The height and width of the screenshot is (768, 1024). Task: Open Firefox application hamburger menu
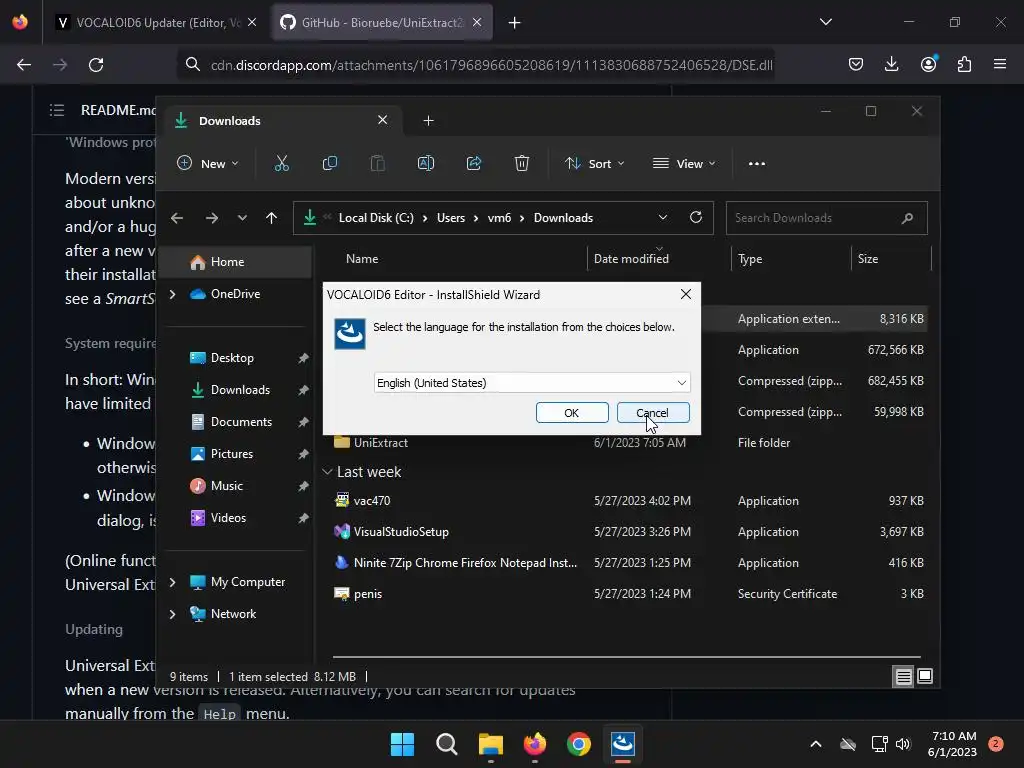point(1000,64)
